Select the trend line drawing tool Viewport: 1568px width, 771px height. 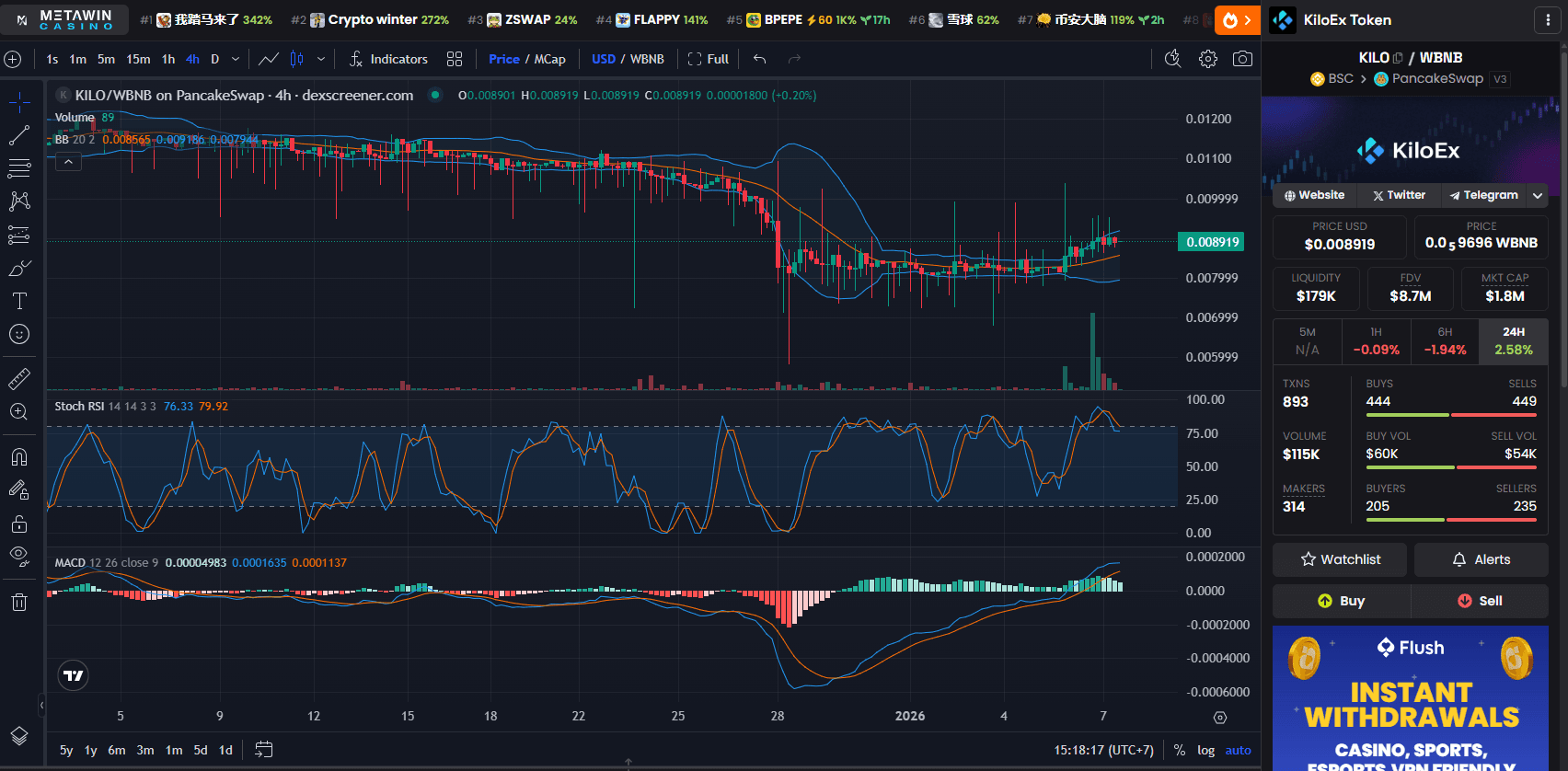(19, 135)
